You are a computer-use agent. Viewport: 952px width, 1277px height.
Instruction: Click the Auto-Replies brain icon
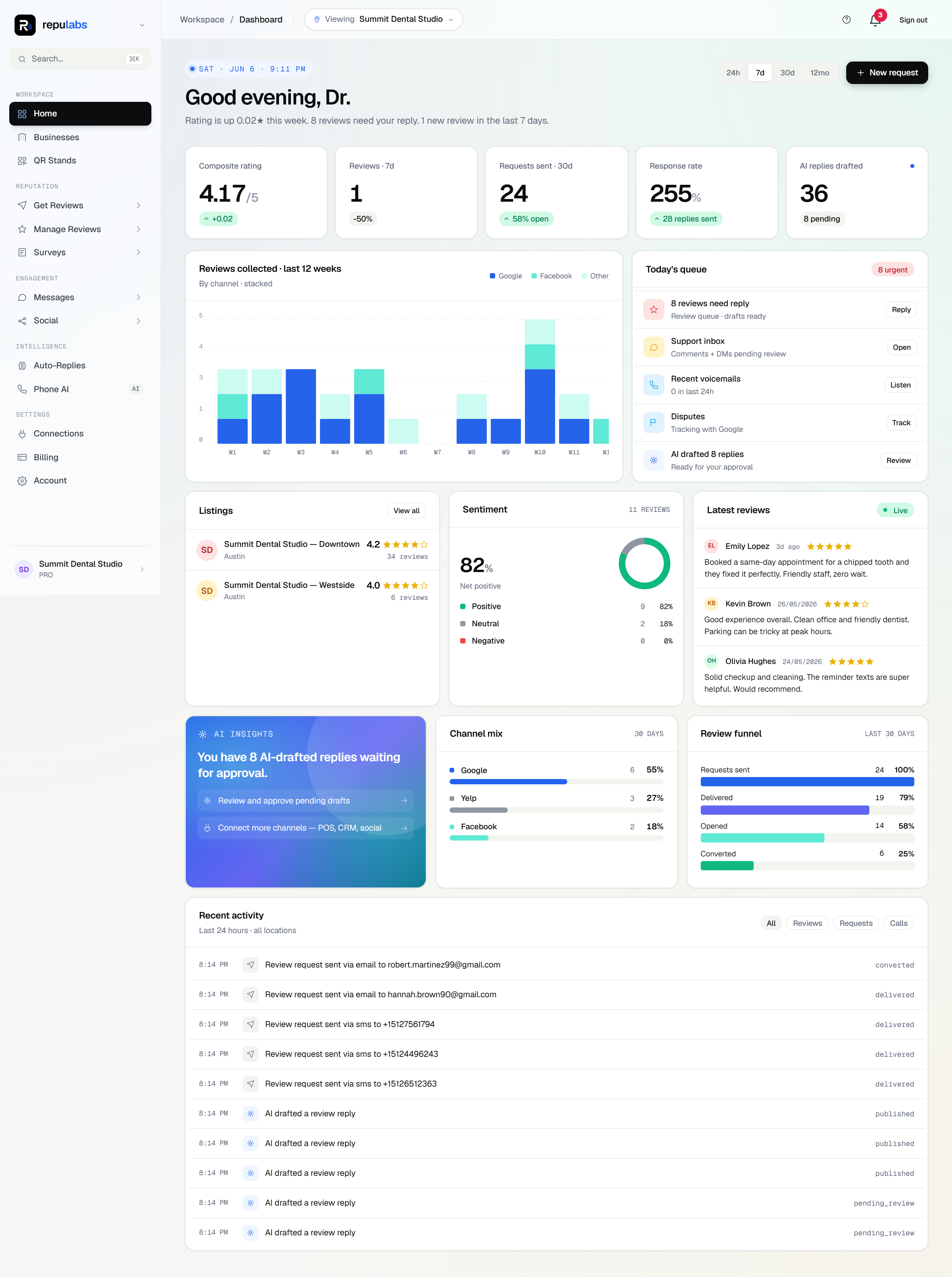22,365
